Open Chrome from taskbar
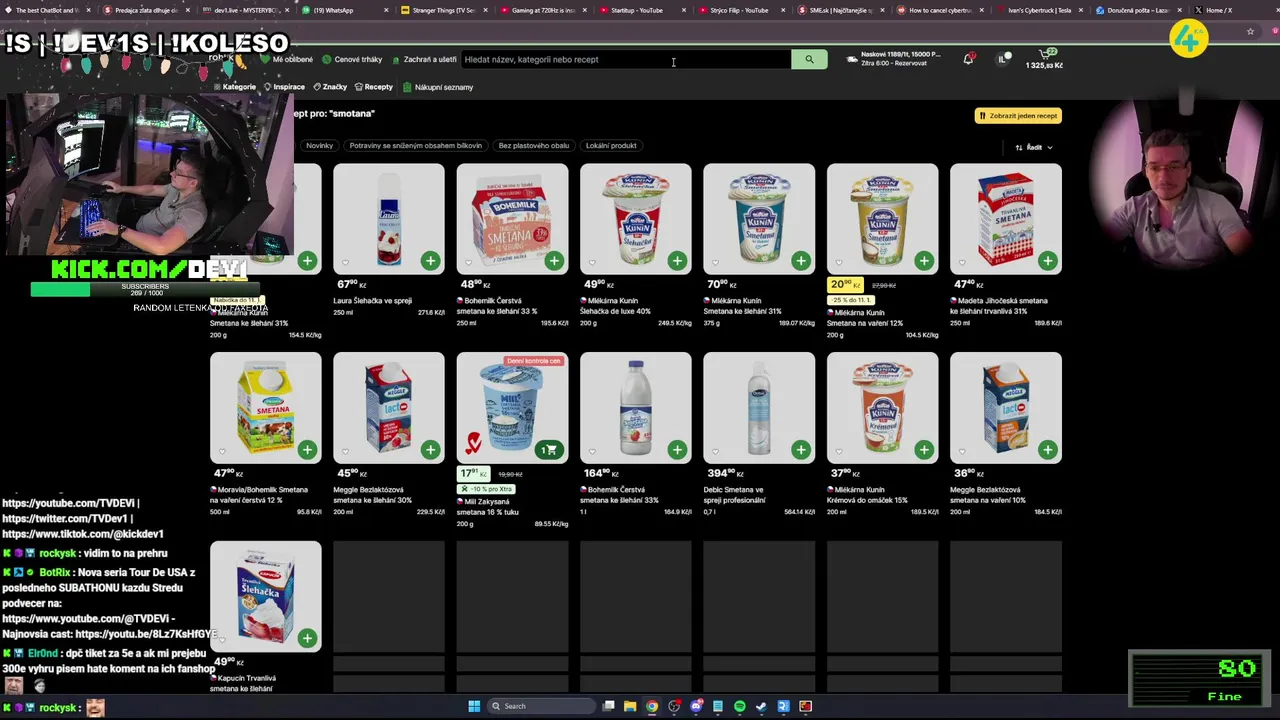The width and height of the screenshot is (1280, 720). click(652, 706)
